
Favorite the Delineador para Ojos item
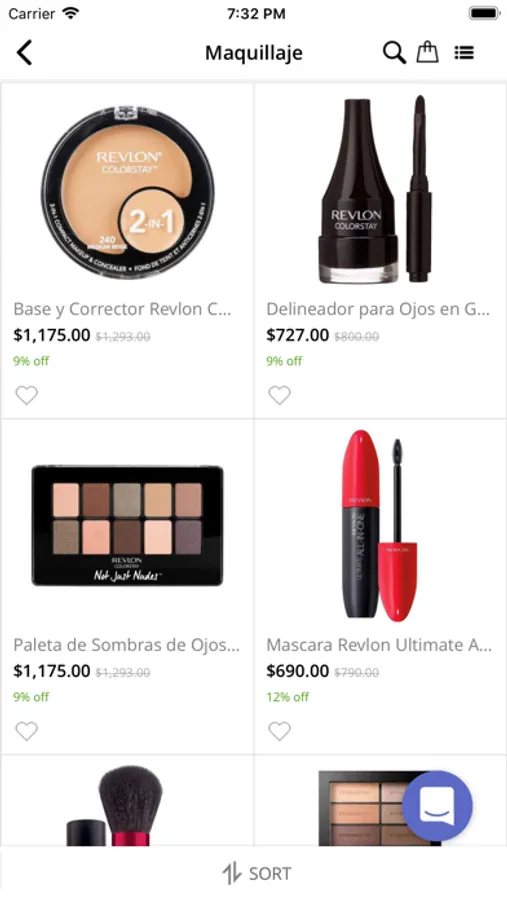[280, 395]
